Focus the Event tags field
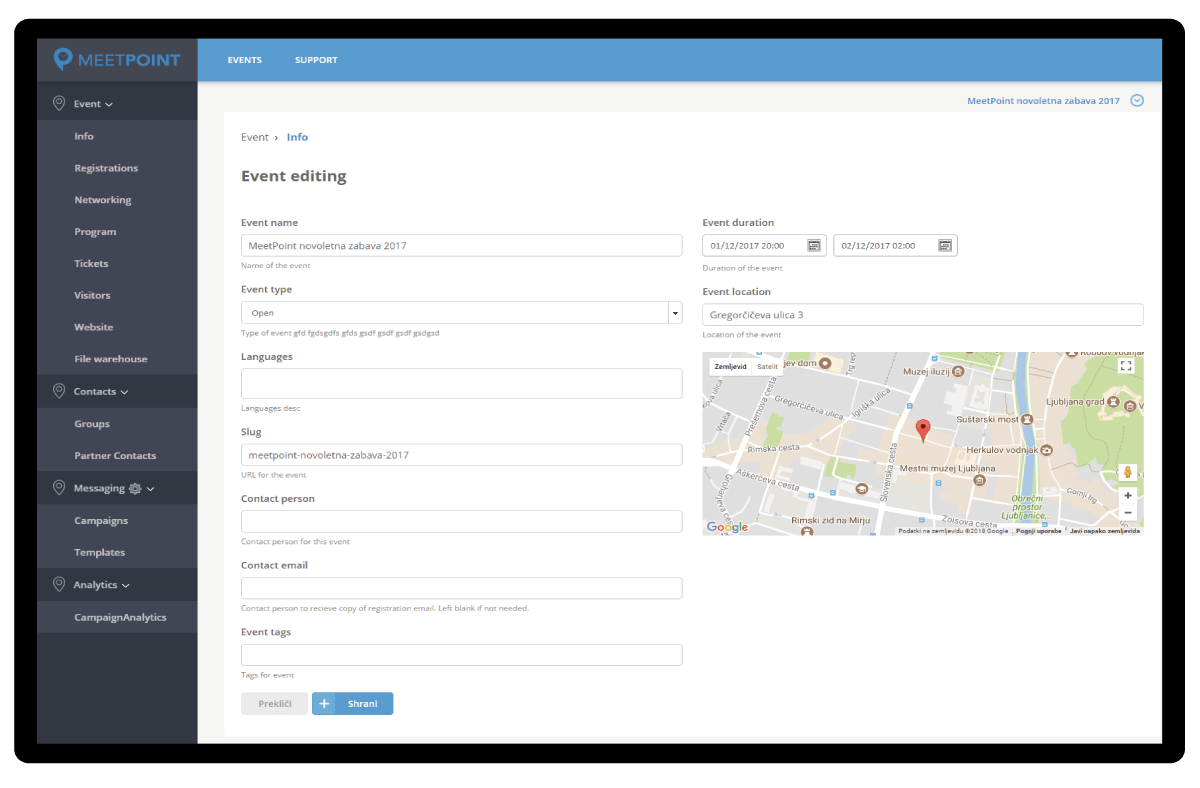The width and height of the screenshot is (1200, 788). (462, 655)
